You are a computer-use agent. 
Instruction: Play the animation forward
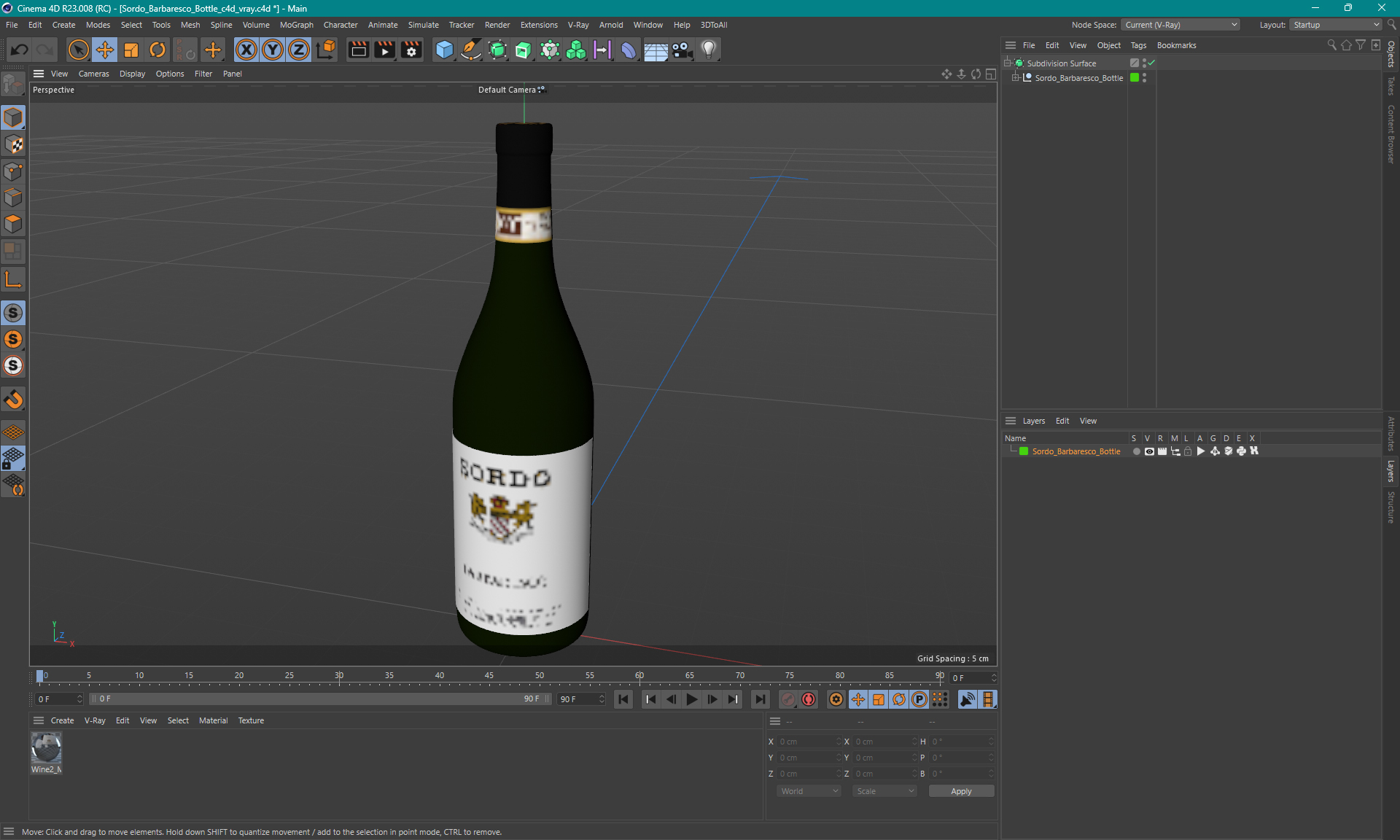pos(691,699)
